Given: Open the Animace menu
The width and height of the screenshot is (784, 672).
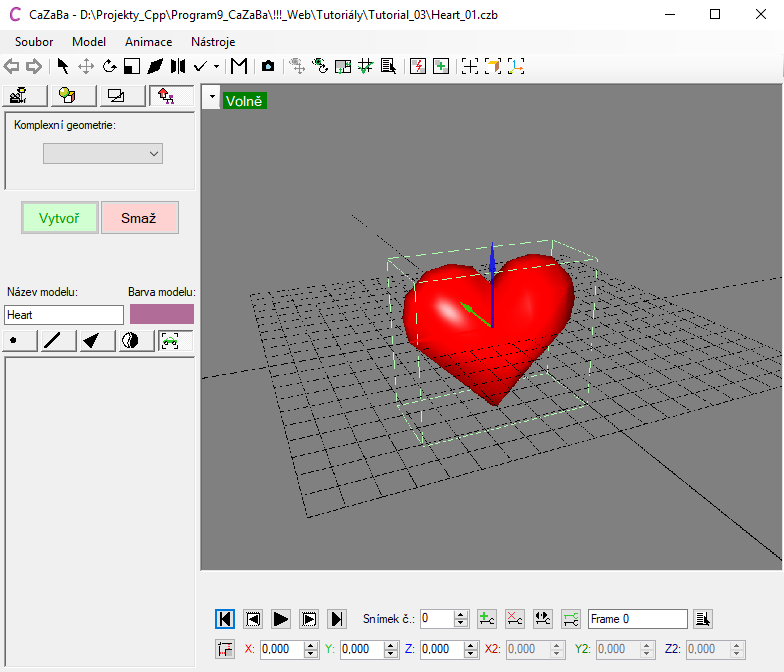Looking at the screenshot, I should pos(148,42).
